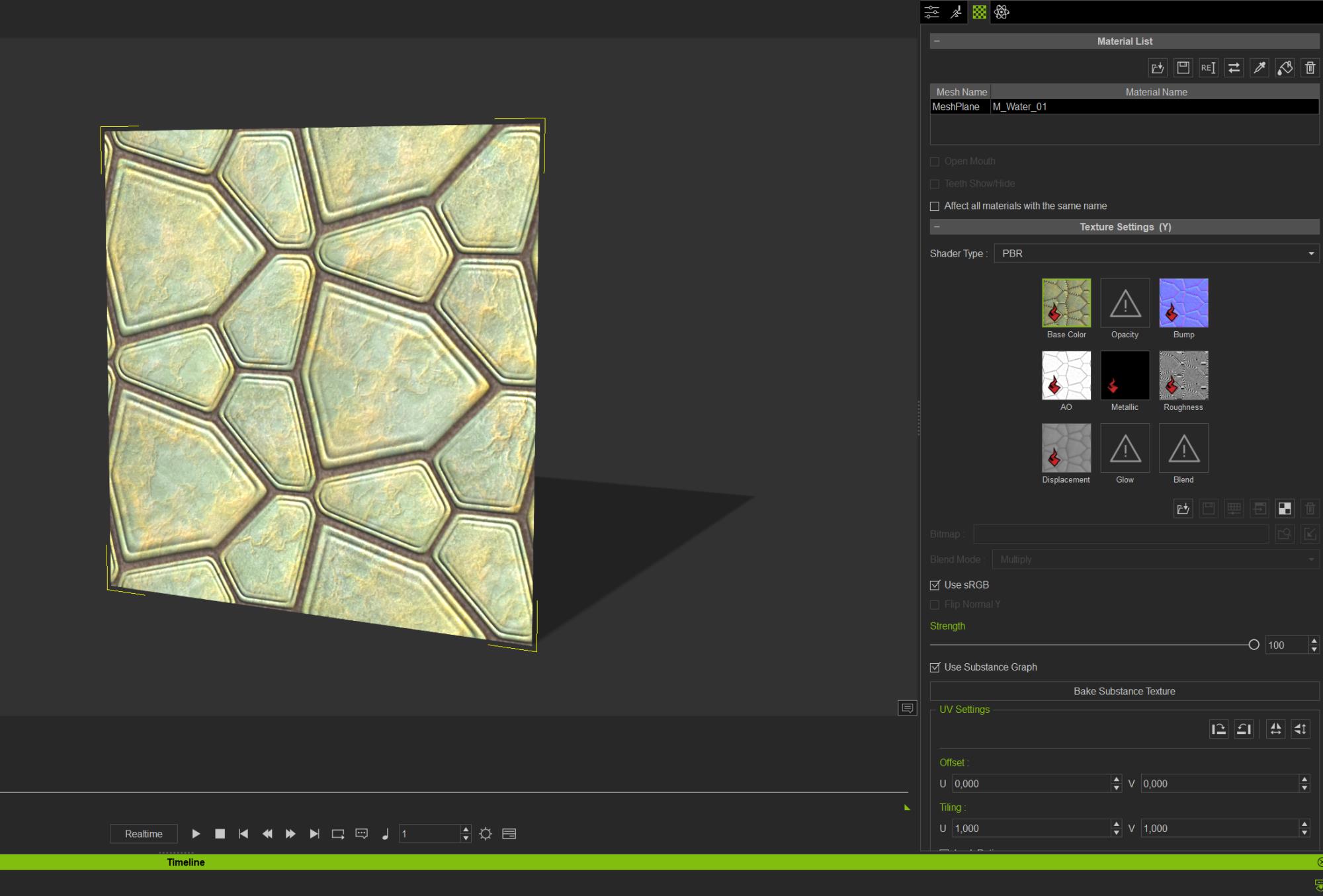Click the Strength value field
Viewport: 1323px width, 896px height.
click(1286, 645)
